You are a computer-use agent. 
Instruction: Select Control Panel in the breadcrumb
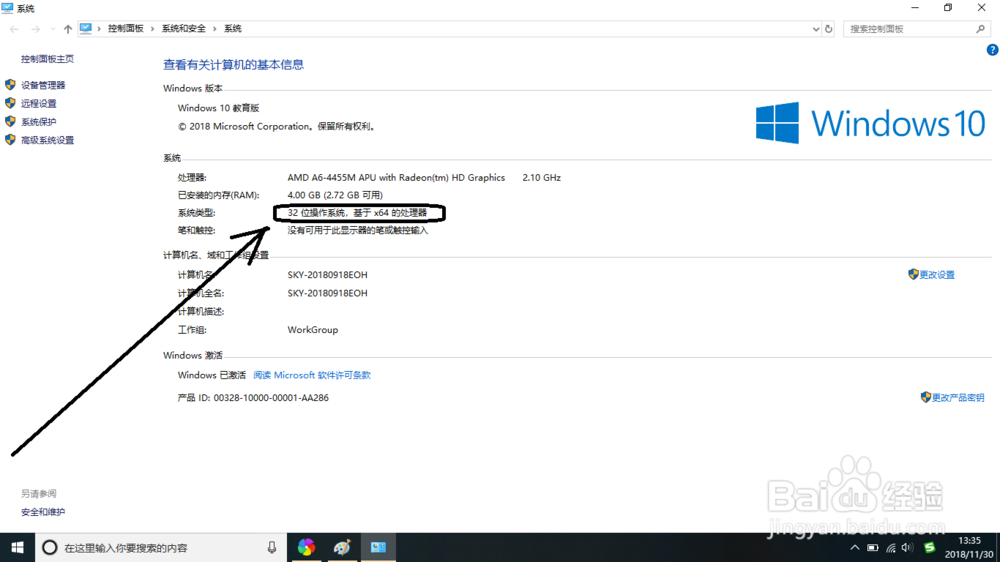pos(126,29)
